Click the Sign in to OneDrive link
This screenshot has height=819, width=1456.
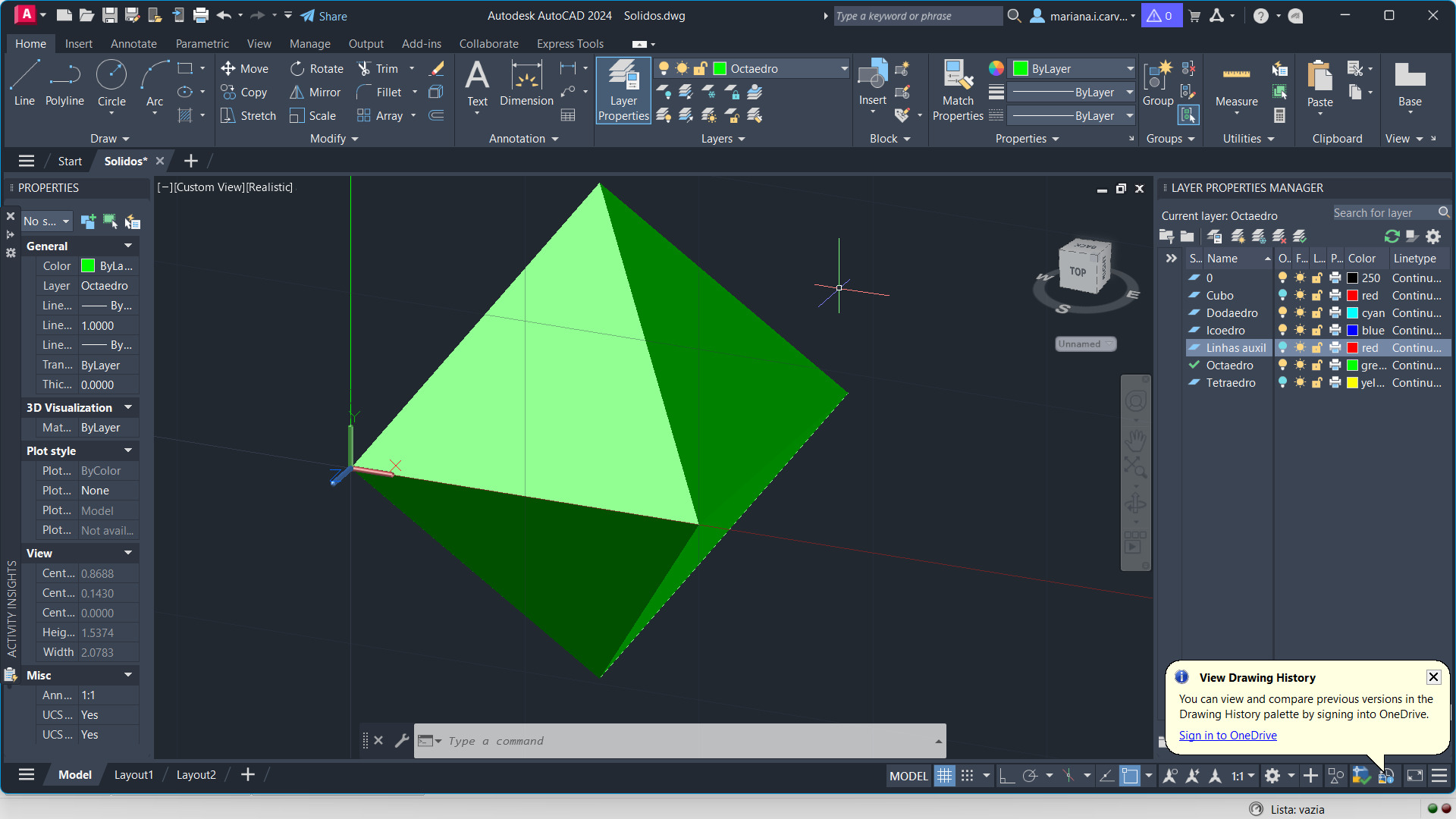(x=1228, y=736)
